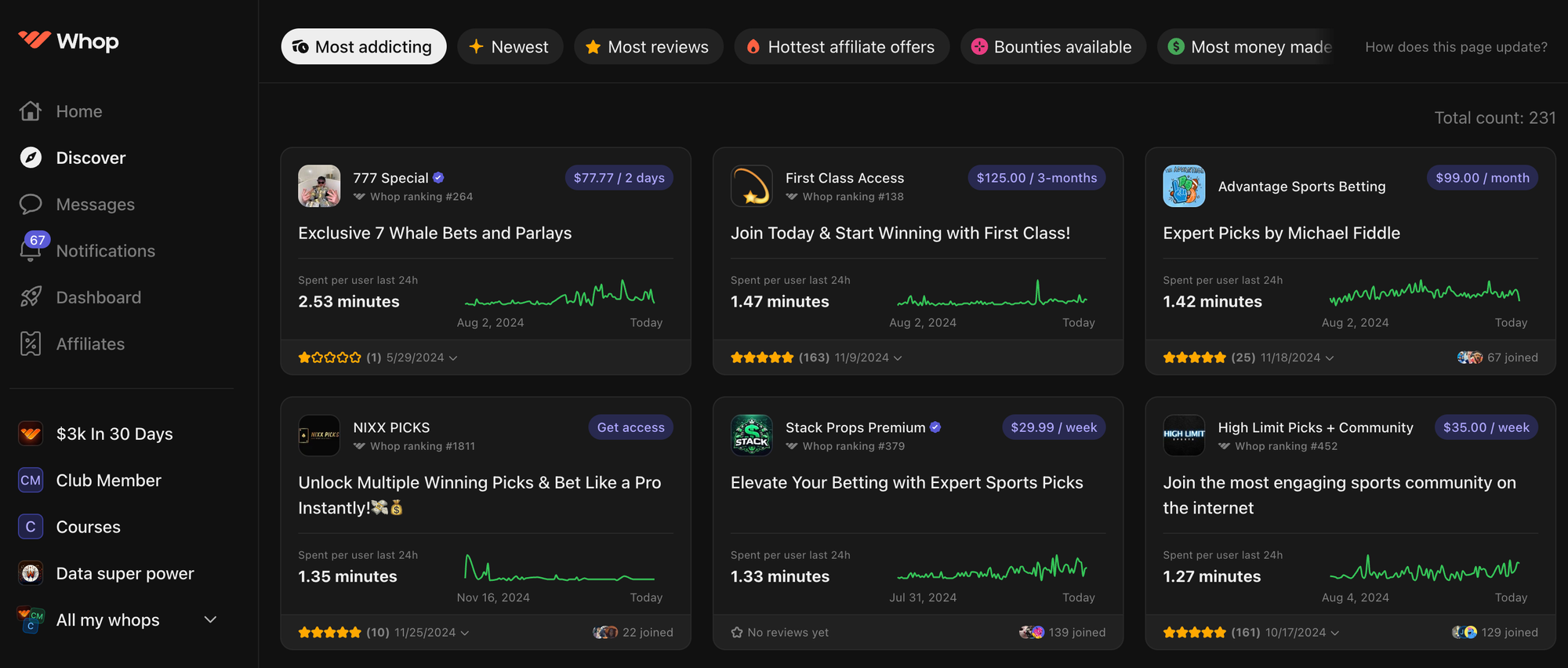Click 'Whop ranking #1811' text
Viewport: 1568px width, 668px height.
point(423,446)
